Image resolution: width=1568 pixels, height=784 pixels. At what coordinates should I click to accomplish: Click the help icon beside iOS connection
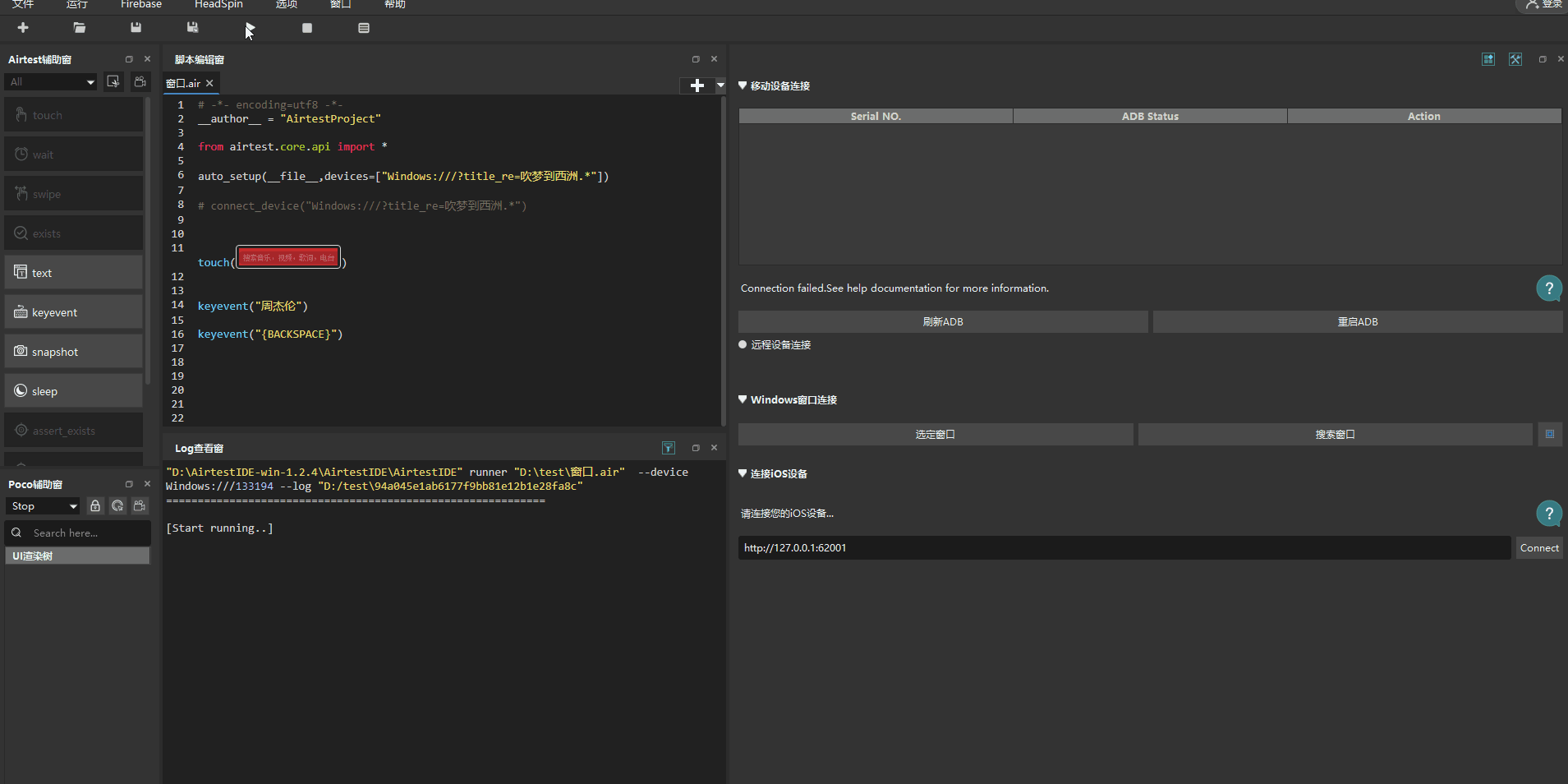[1548, 514]
